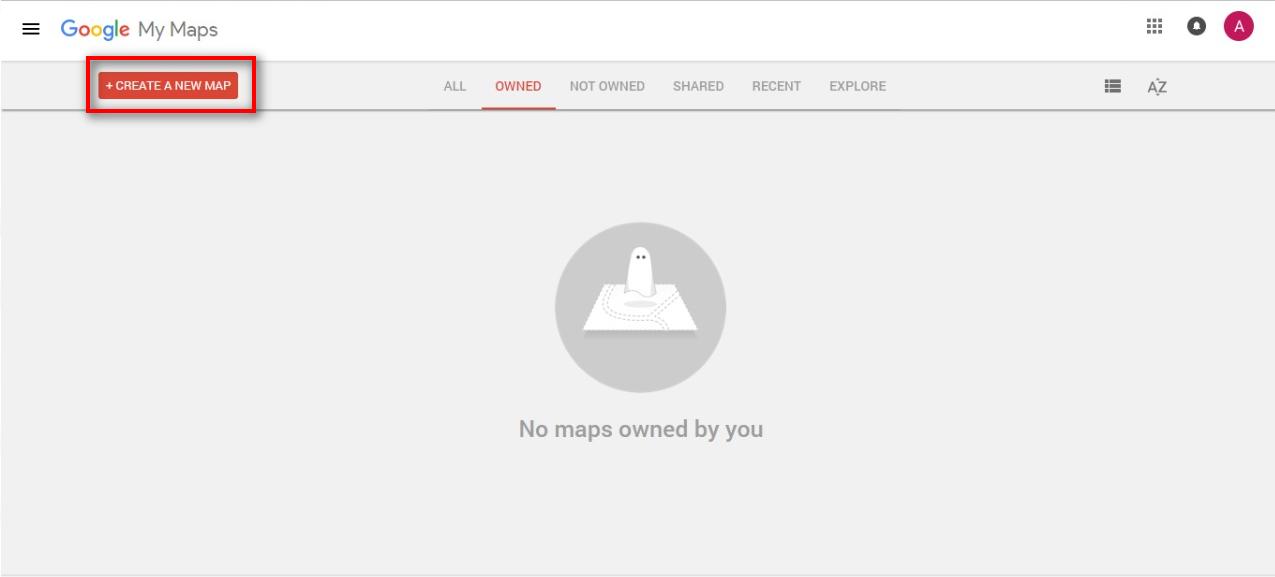1275x577 pixels.
Task: Select the OWNED tab
Action: [518, 86]
